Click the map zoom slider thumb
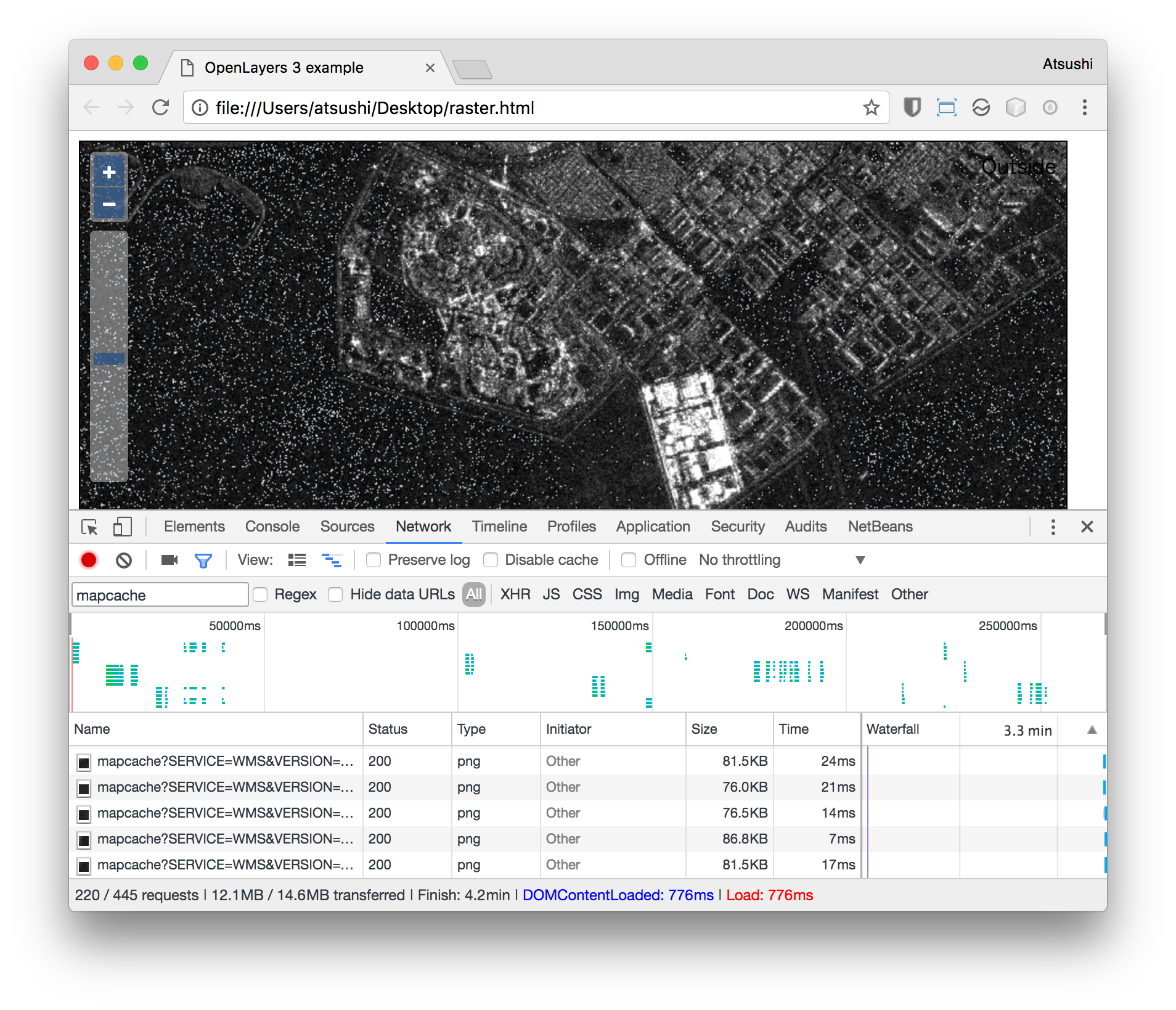This screenshot has width=1176, height=1010. tap(109, 358)
